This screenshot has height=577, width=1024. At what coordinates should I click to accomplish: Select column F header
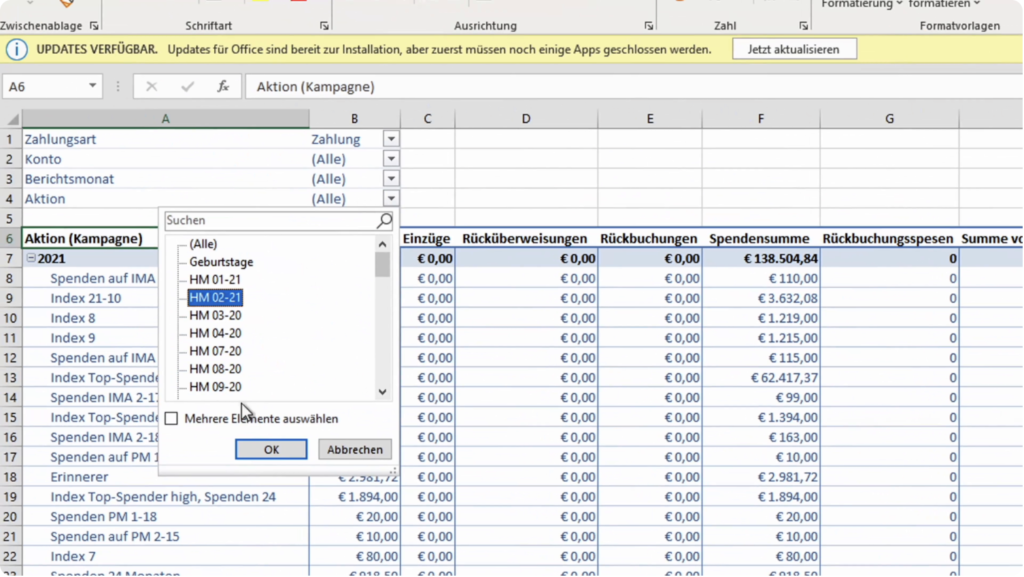761,119
